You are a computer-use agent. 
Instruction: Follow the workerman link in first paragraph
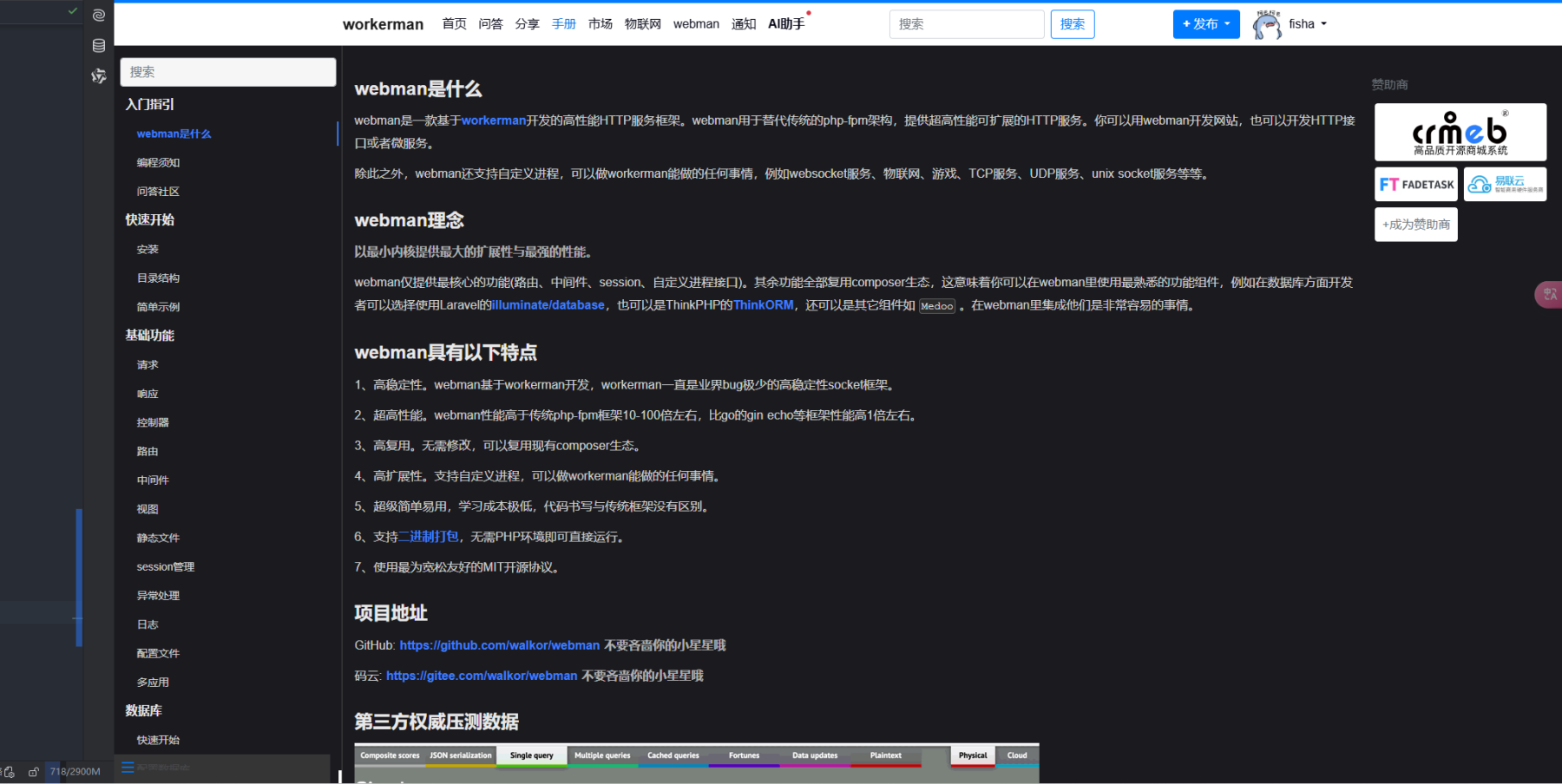(x=494, y=121)
